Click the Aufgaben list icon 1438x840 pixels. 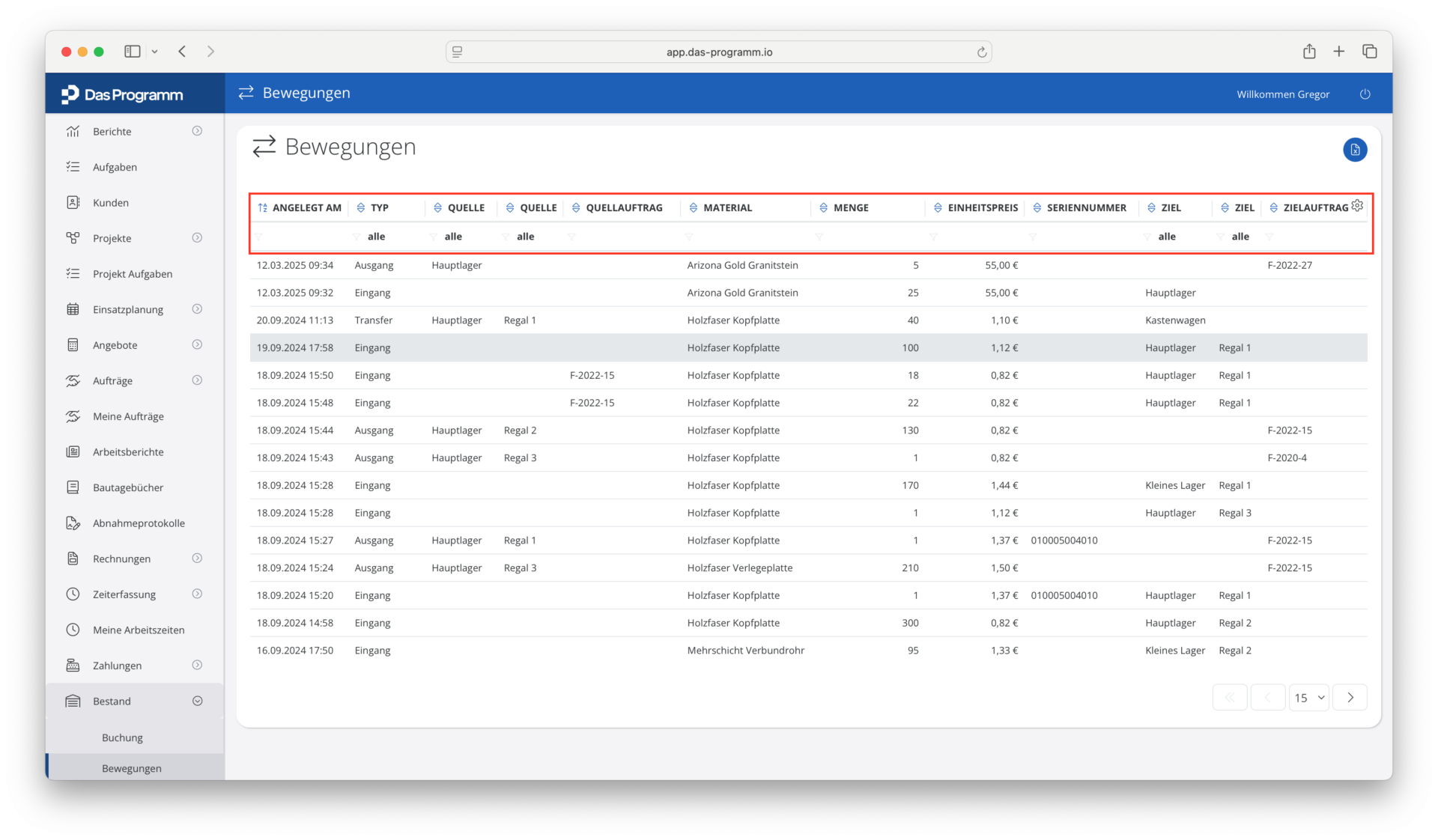(x=73, y=167)
